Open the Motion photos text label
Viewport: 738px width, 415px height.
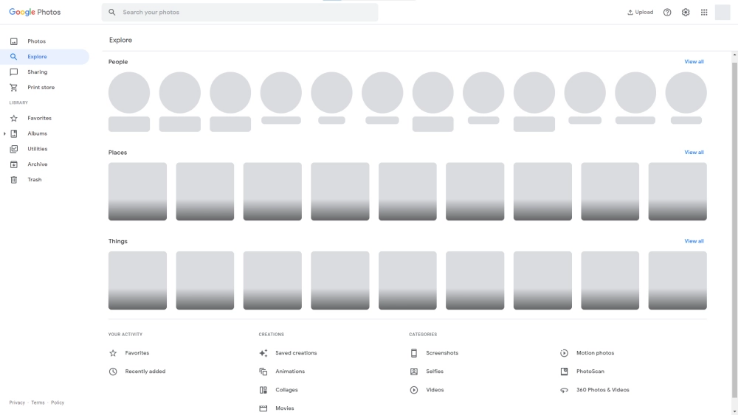pos(595,353)
